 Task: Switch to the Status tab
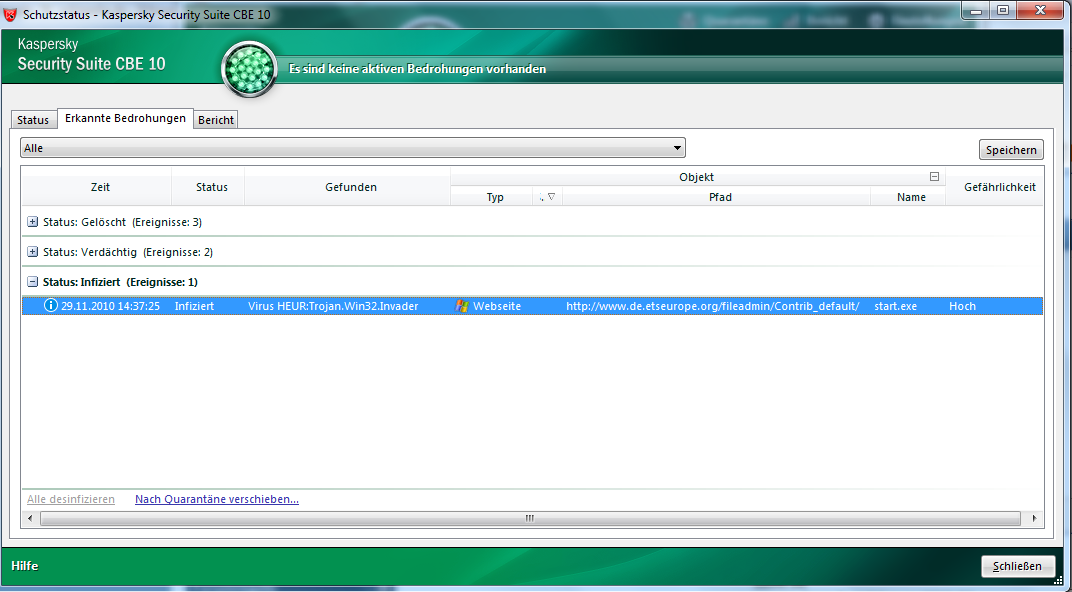pos(33,120)
